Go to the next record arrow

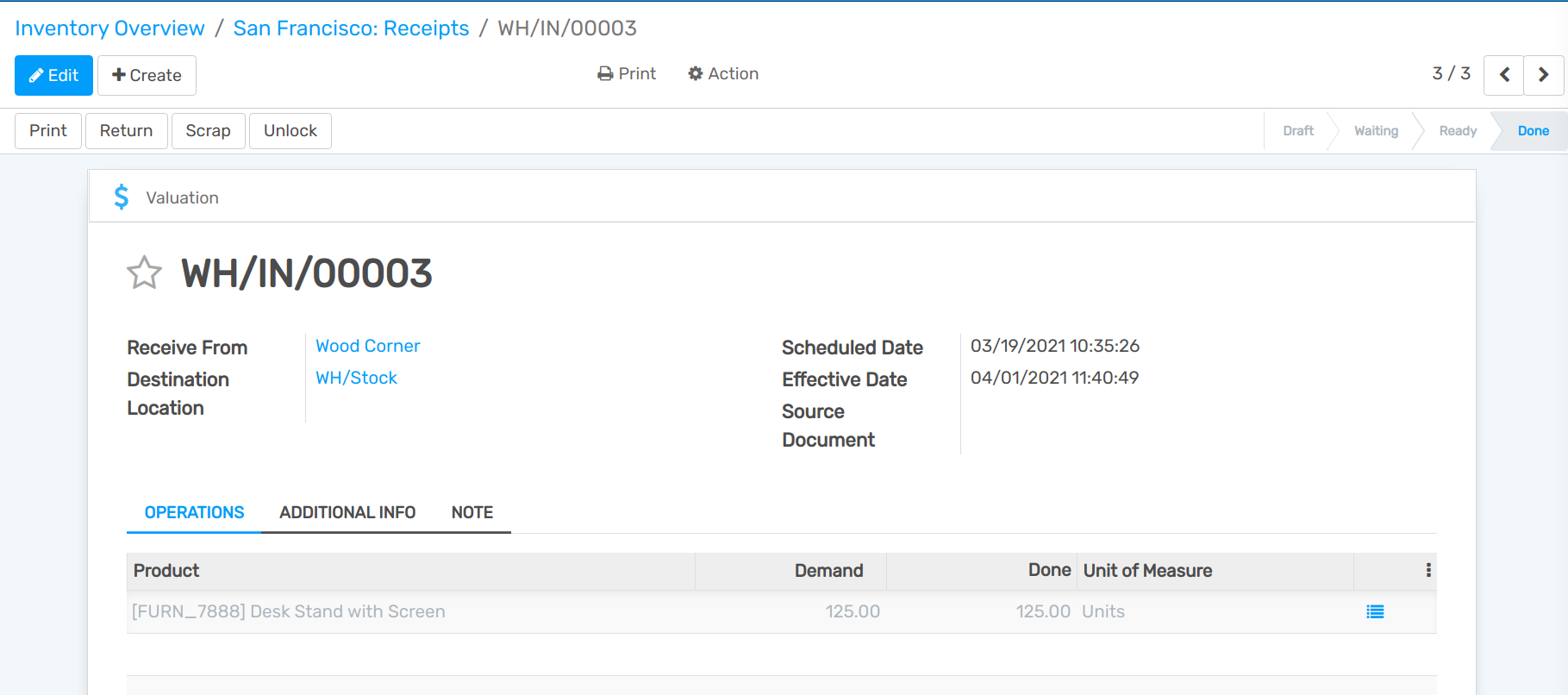coord(1543,75)
